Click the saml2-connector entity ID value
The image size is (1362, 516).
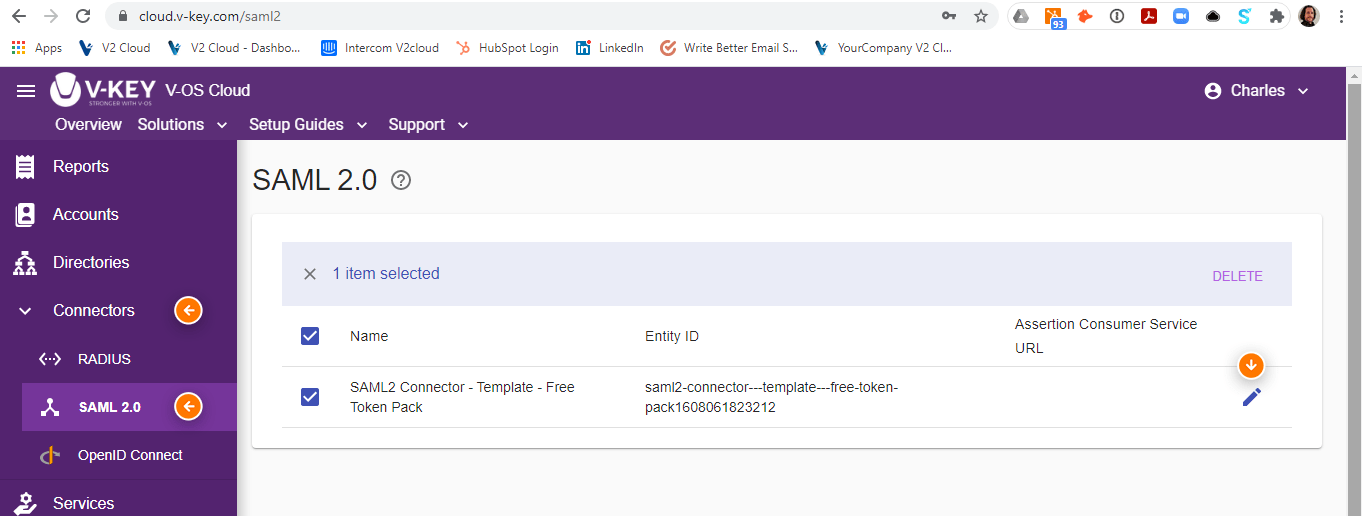pyautogui.click(x=772, y=397)
